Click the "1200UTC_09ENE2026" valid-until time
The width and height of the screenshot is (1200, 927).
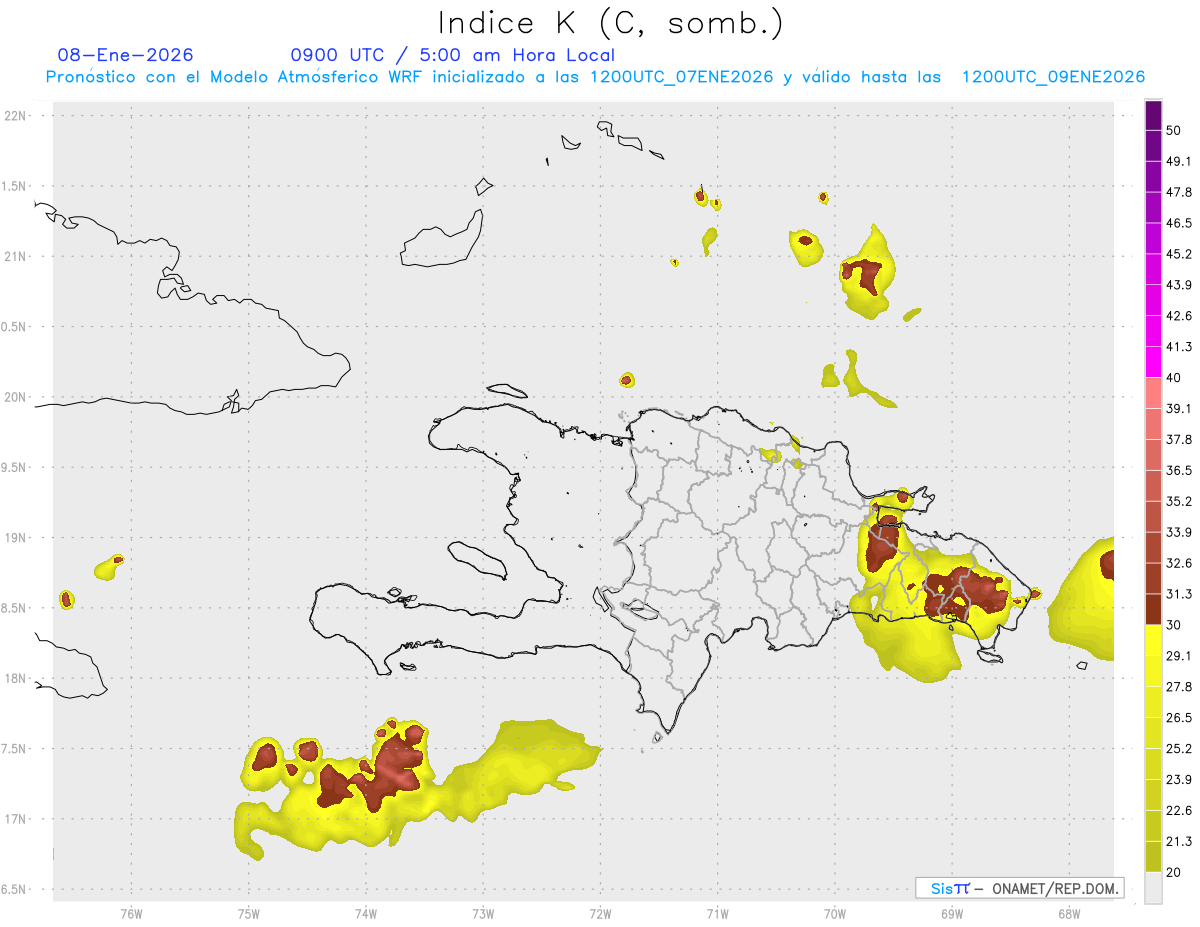(x=1053, y=77)
